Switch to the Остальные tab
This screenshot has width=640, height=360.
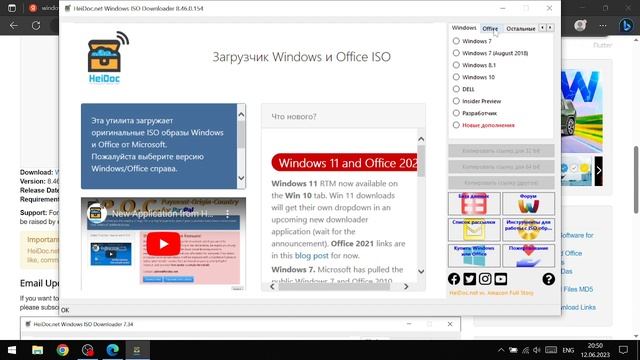click(520, 29)
